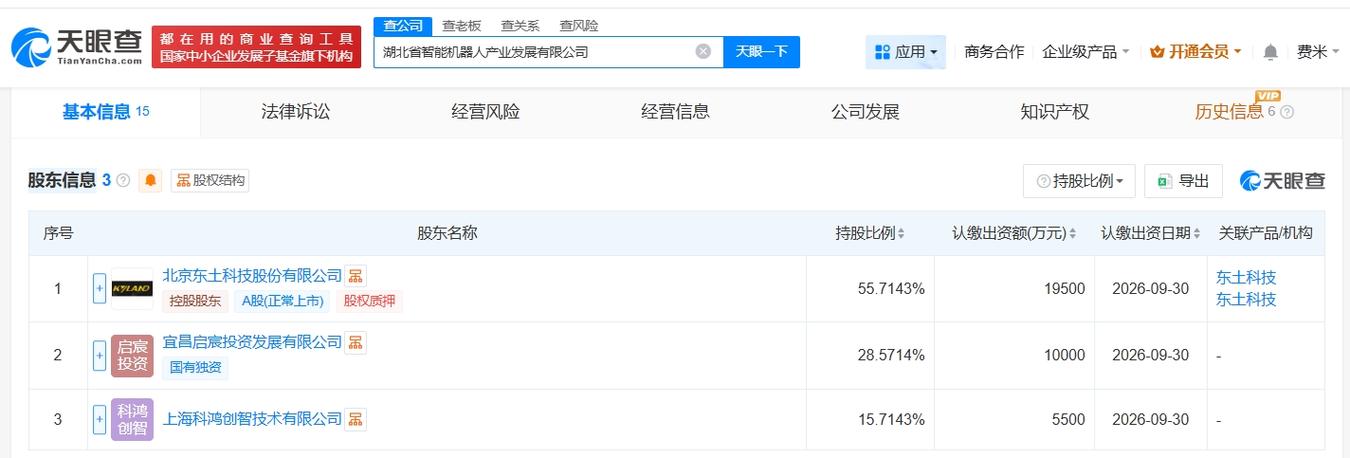
Task: Open 上海科鸿创智技术有限公司 shareholder link
Action: point(252,418)
